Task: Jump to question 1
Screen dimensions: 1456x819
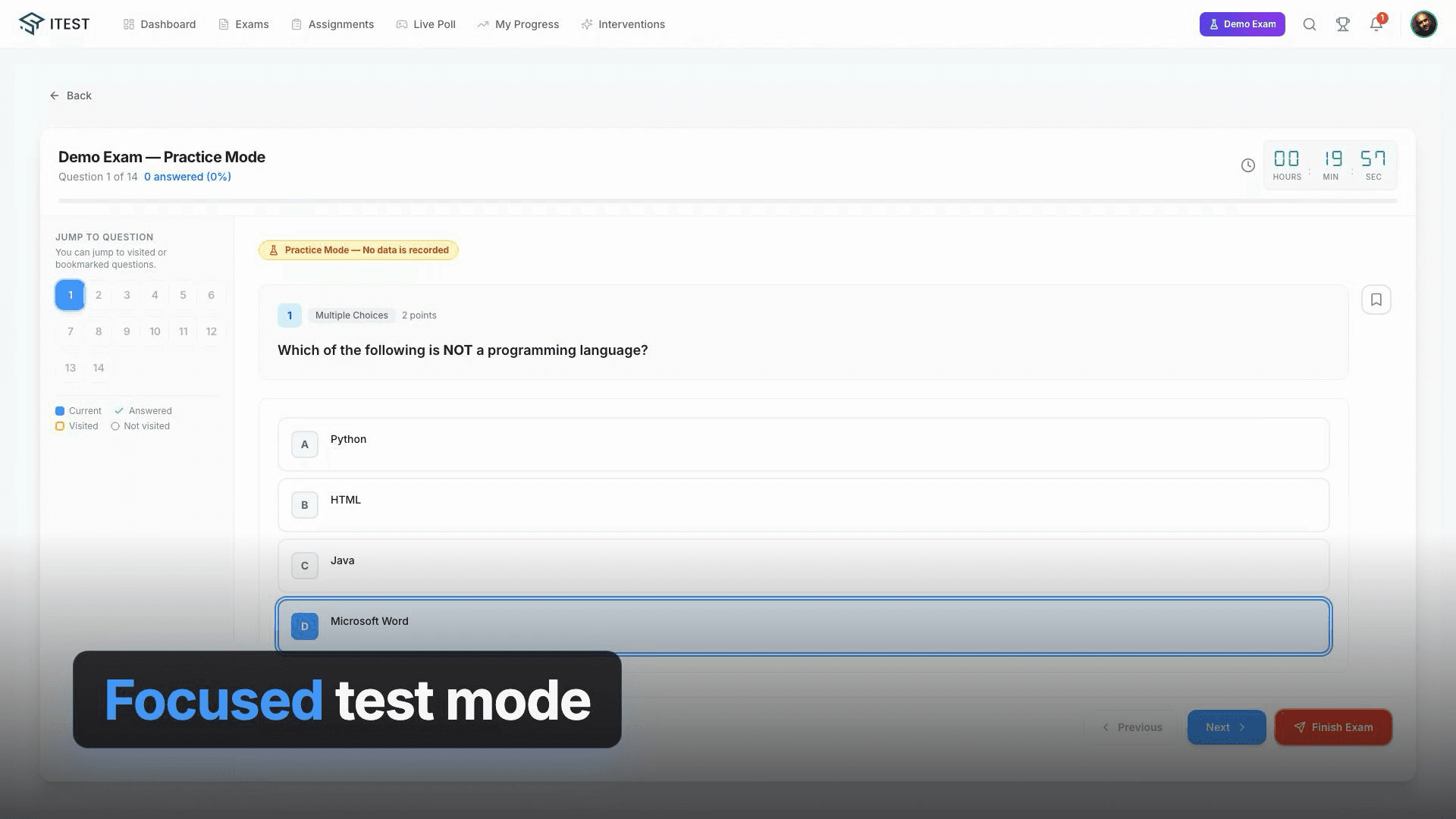Action: tap(70, 295)
